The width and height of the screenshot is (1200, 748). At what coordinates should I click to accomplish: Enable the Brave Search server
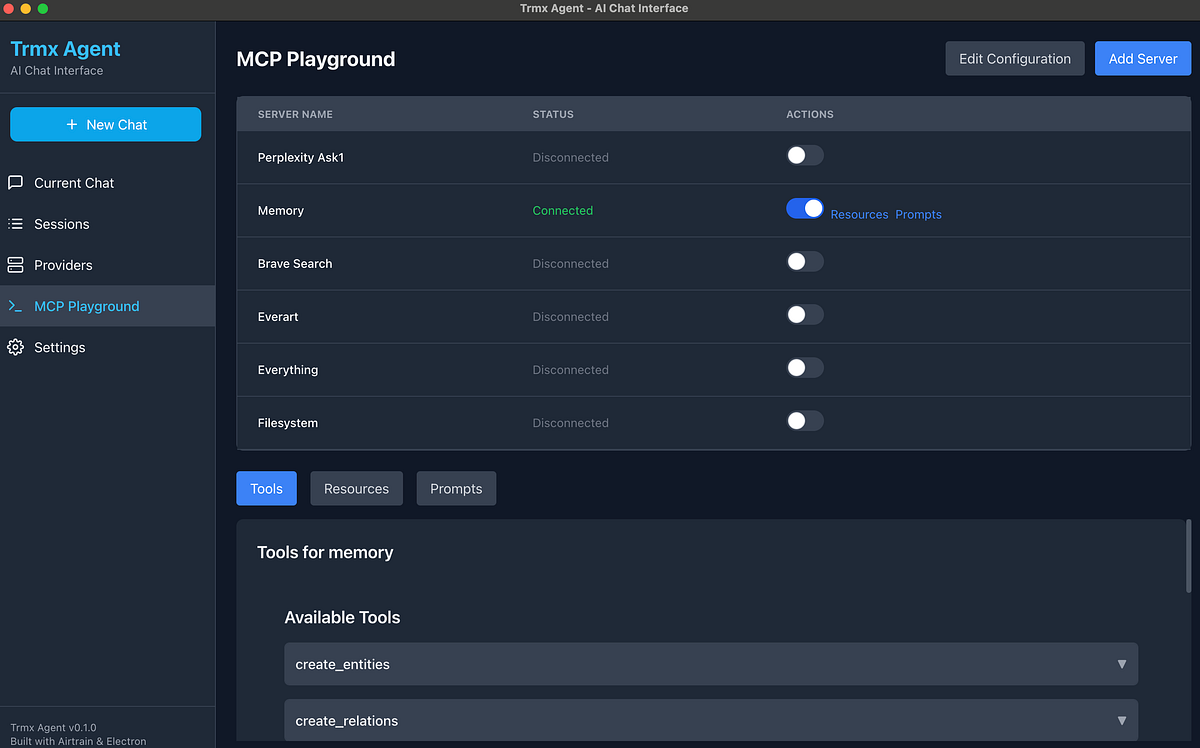(x=805, y=261)
